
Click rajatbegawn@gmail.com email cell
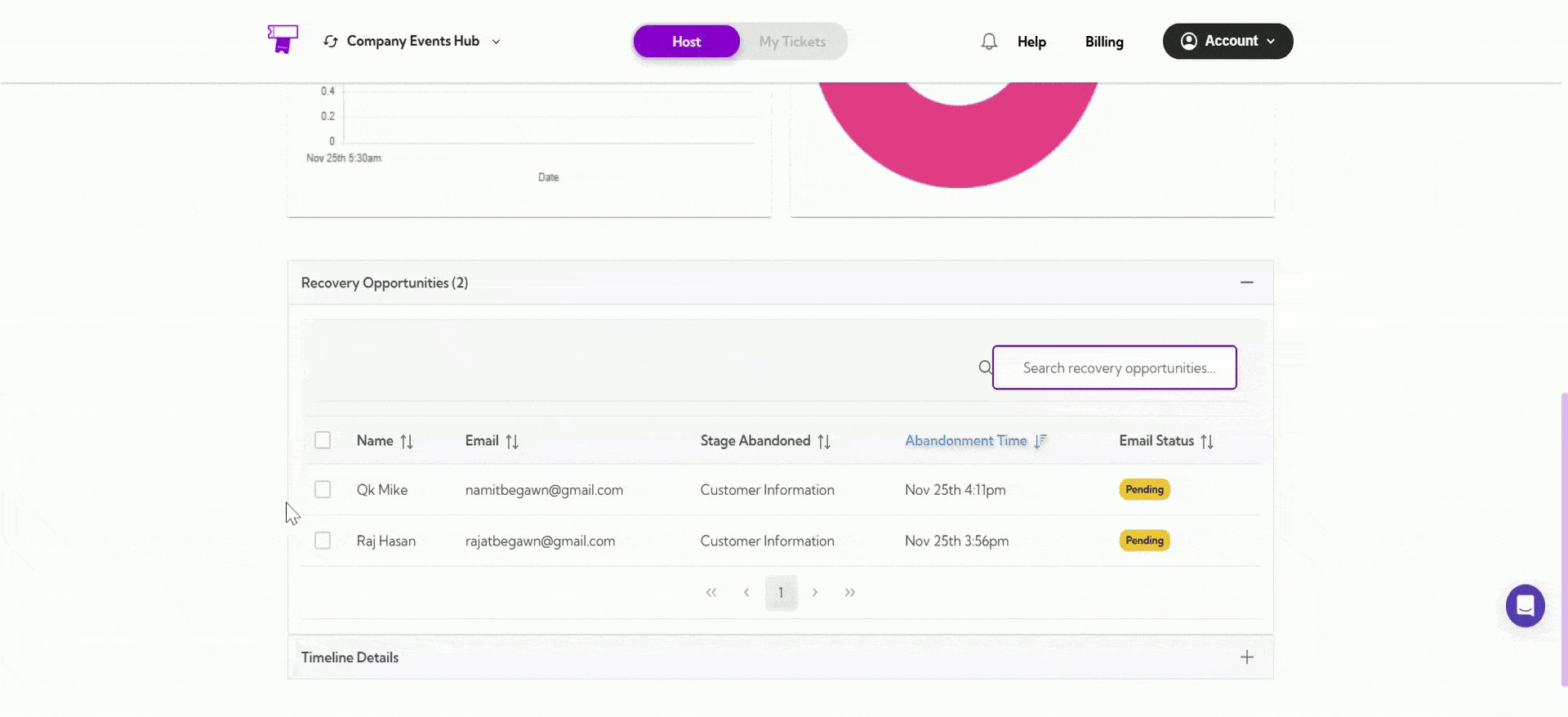(540, 541)
